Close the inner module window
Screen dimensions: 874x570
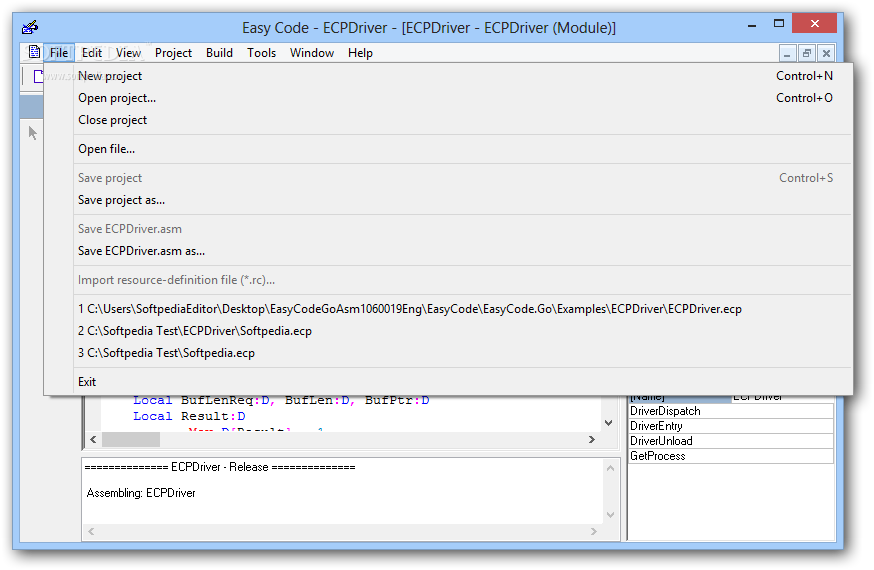(827, 53)
